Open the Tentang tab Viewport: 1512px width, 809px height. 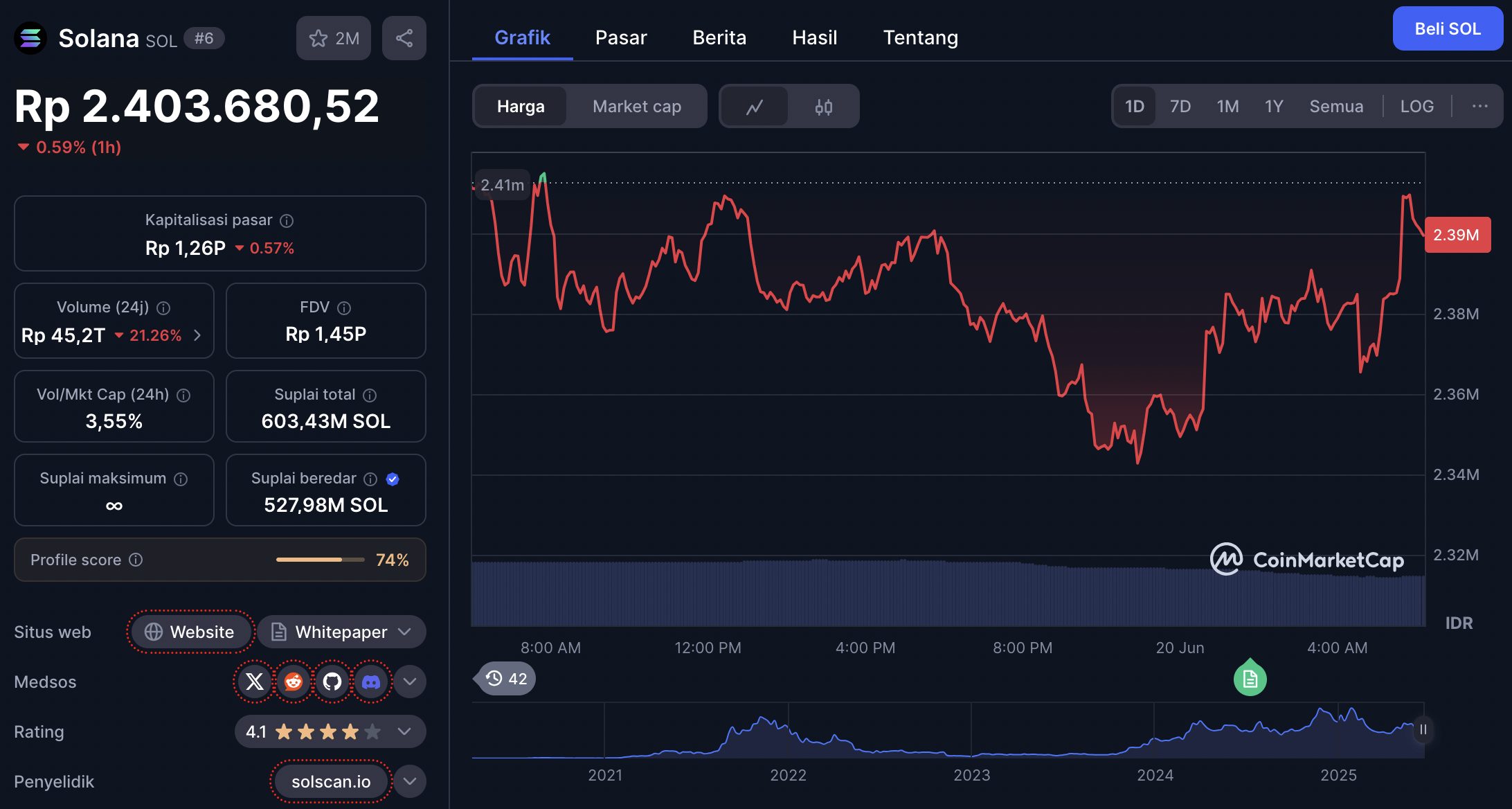pyautogui.click(x=921, y=37)
